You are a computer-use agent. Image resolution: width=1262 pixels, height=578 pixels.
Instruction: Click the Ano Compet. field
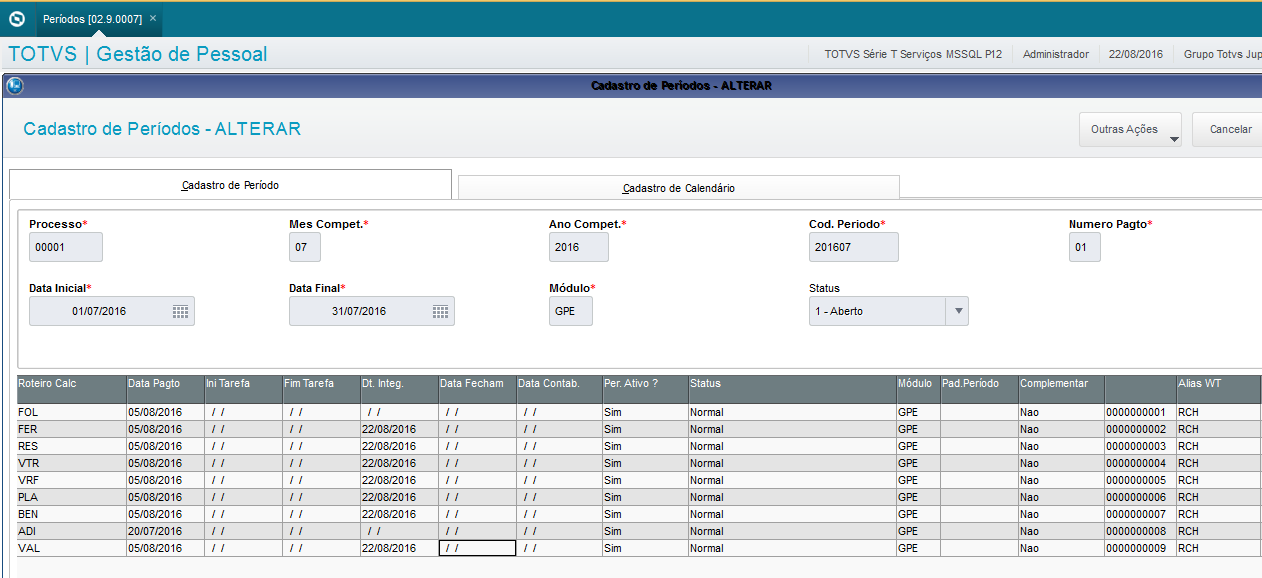coord(579,247)
